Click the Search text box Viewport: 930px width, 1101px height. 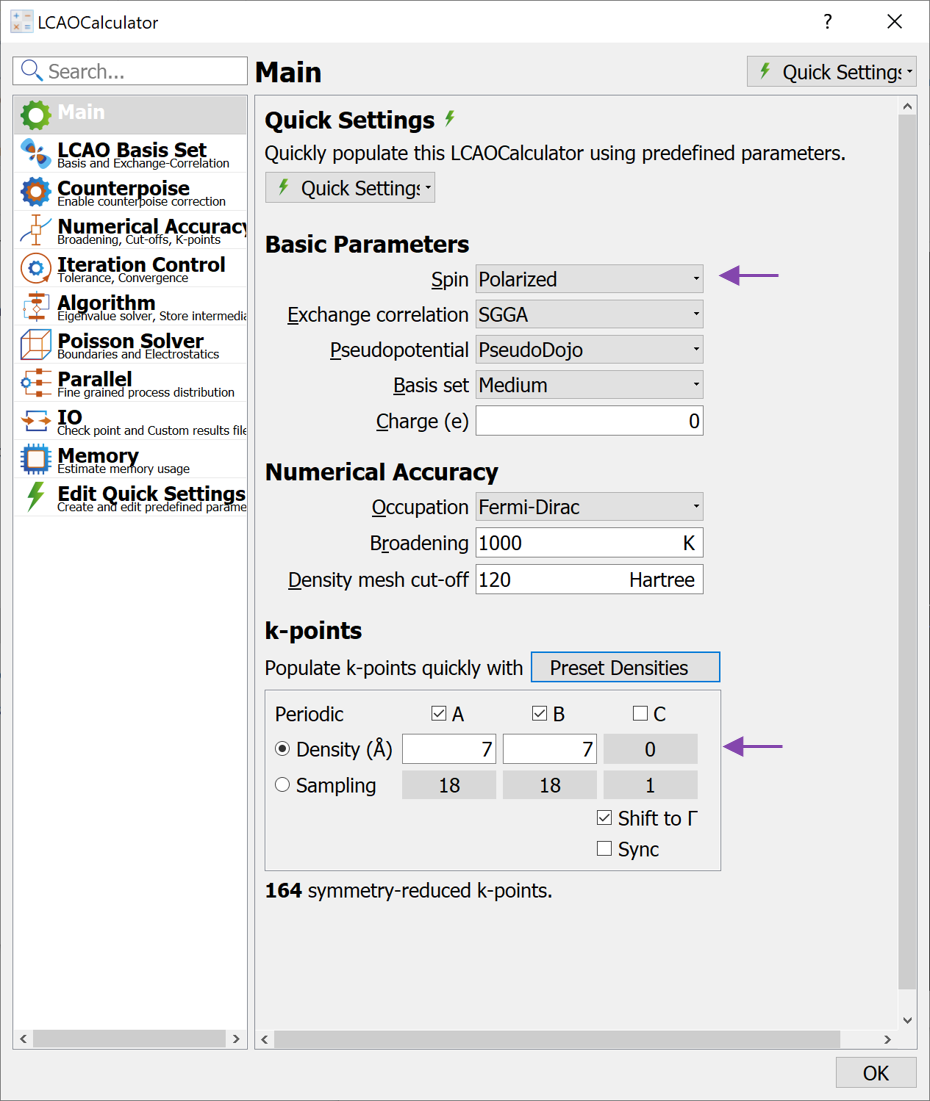pos(130,71)
